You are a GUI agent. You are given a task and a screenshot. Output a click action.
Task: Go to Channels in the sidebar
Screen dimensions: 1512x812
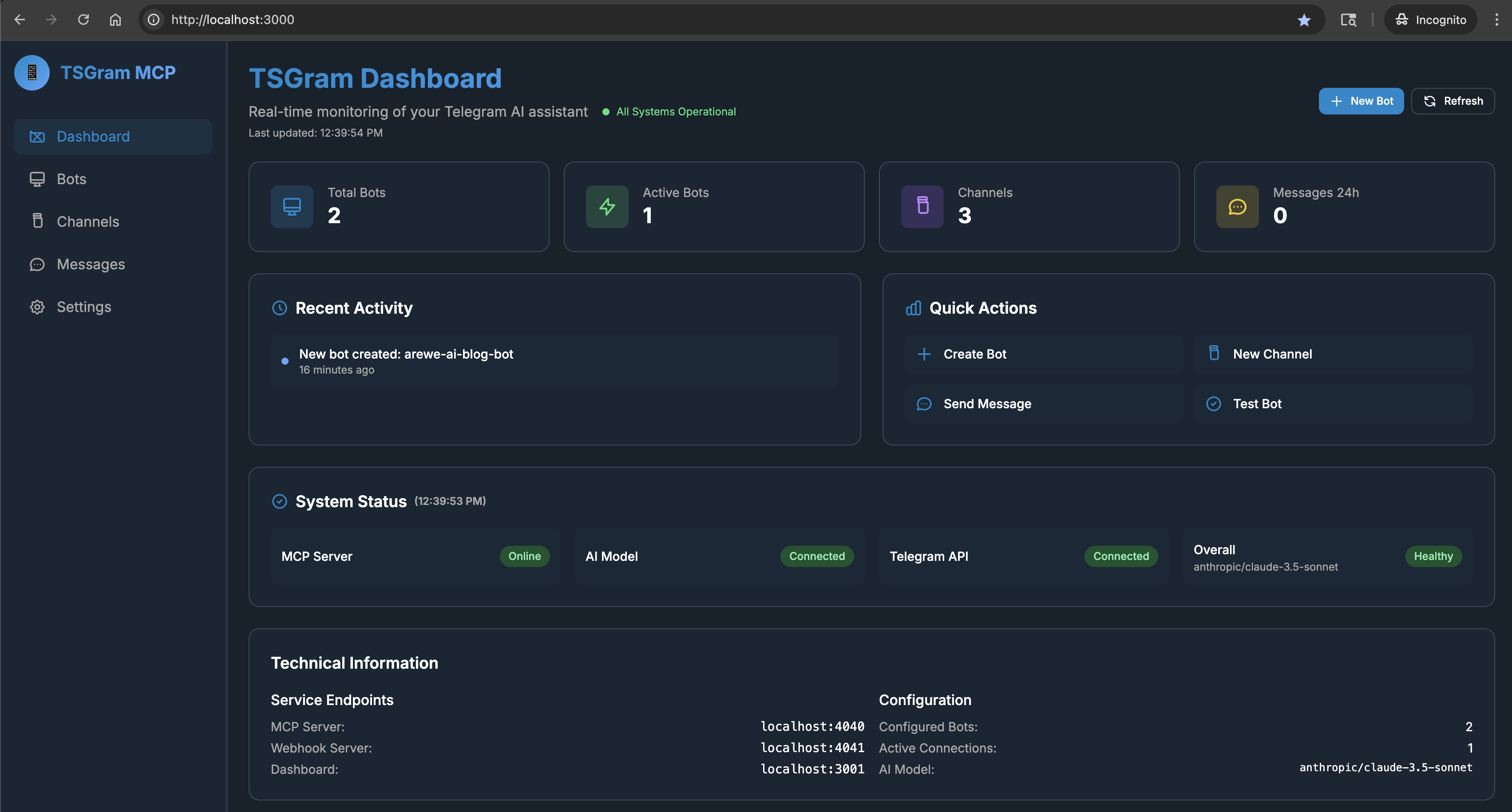pyautogui.click(x=87, y=222)
